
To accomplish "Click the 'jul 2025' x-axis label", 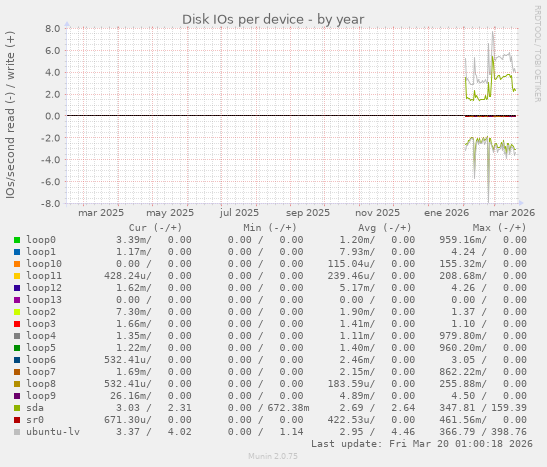I will pos(239,213).
